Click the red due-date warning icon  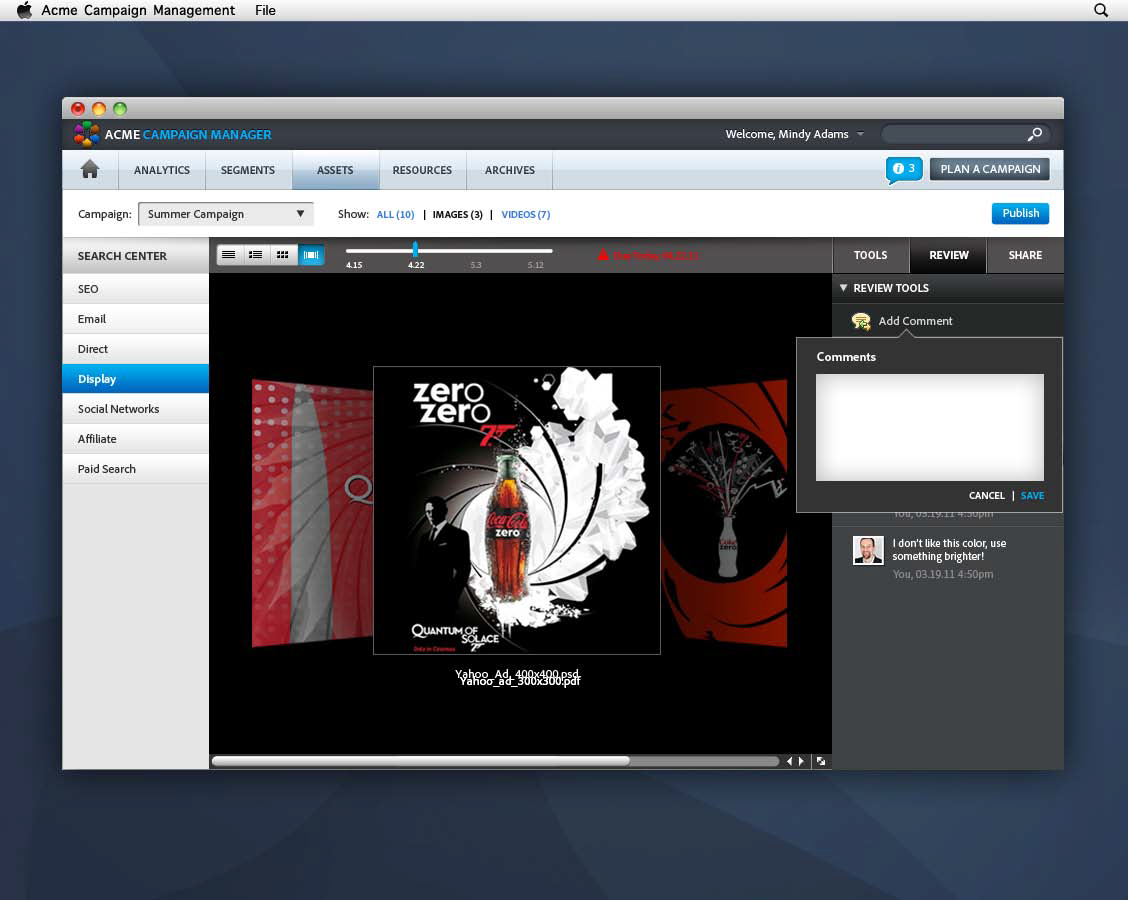[603, 255]
